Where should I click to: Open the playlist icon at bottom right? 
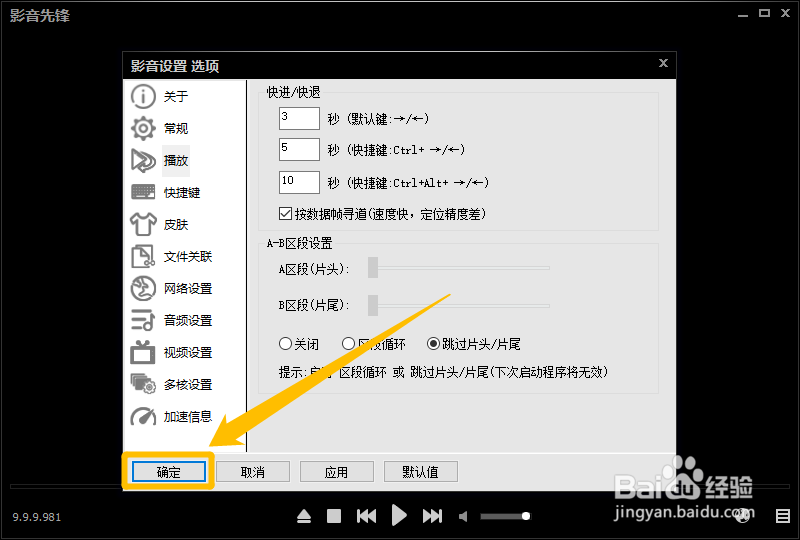783,516
